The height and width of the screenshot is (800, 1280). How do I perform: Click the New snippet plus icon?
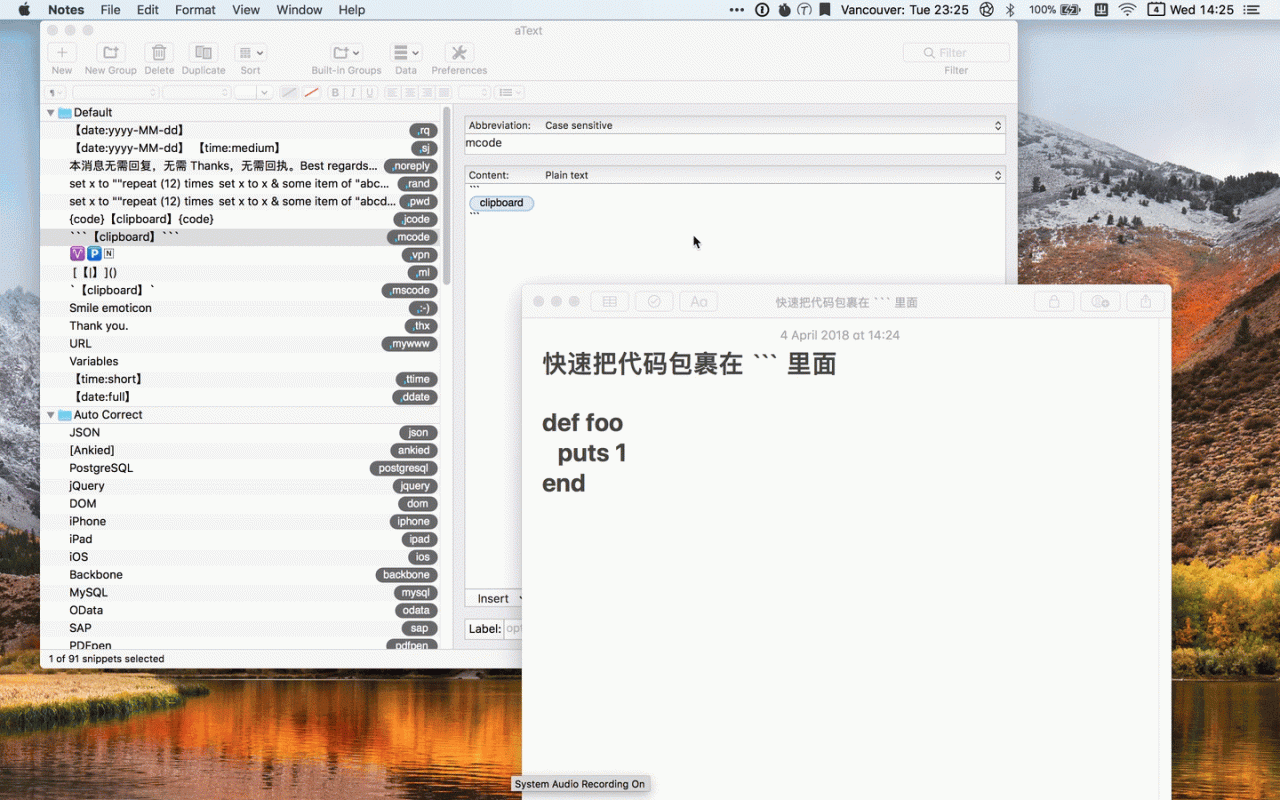click(62, 53)
